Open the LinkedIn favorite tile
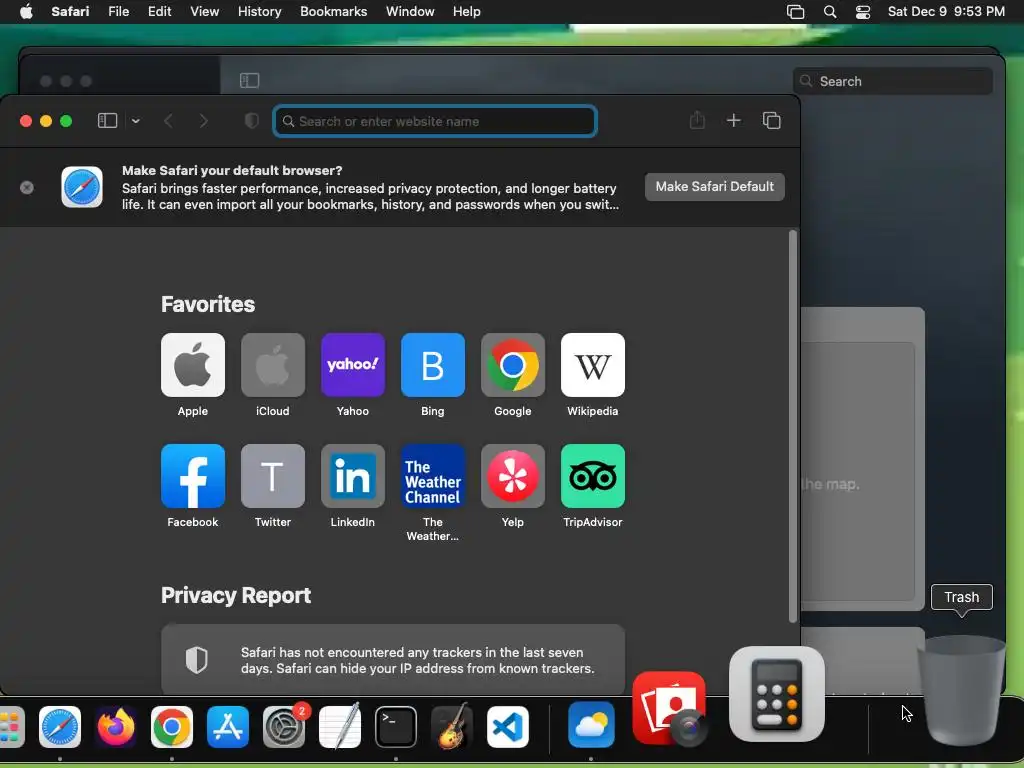This screenshot has width=1024, height=768. pyautogui.click(x=353, y=476)
